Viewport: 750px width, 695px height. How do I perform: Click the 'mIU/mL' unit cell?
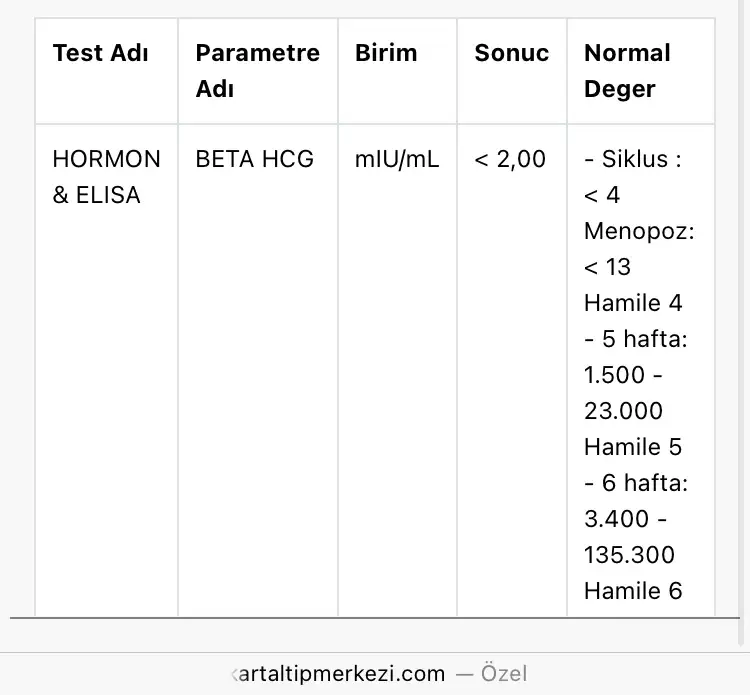[396, 159]
